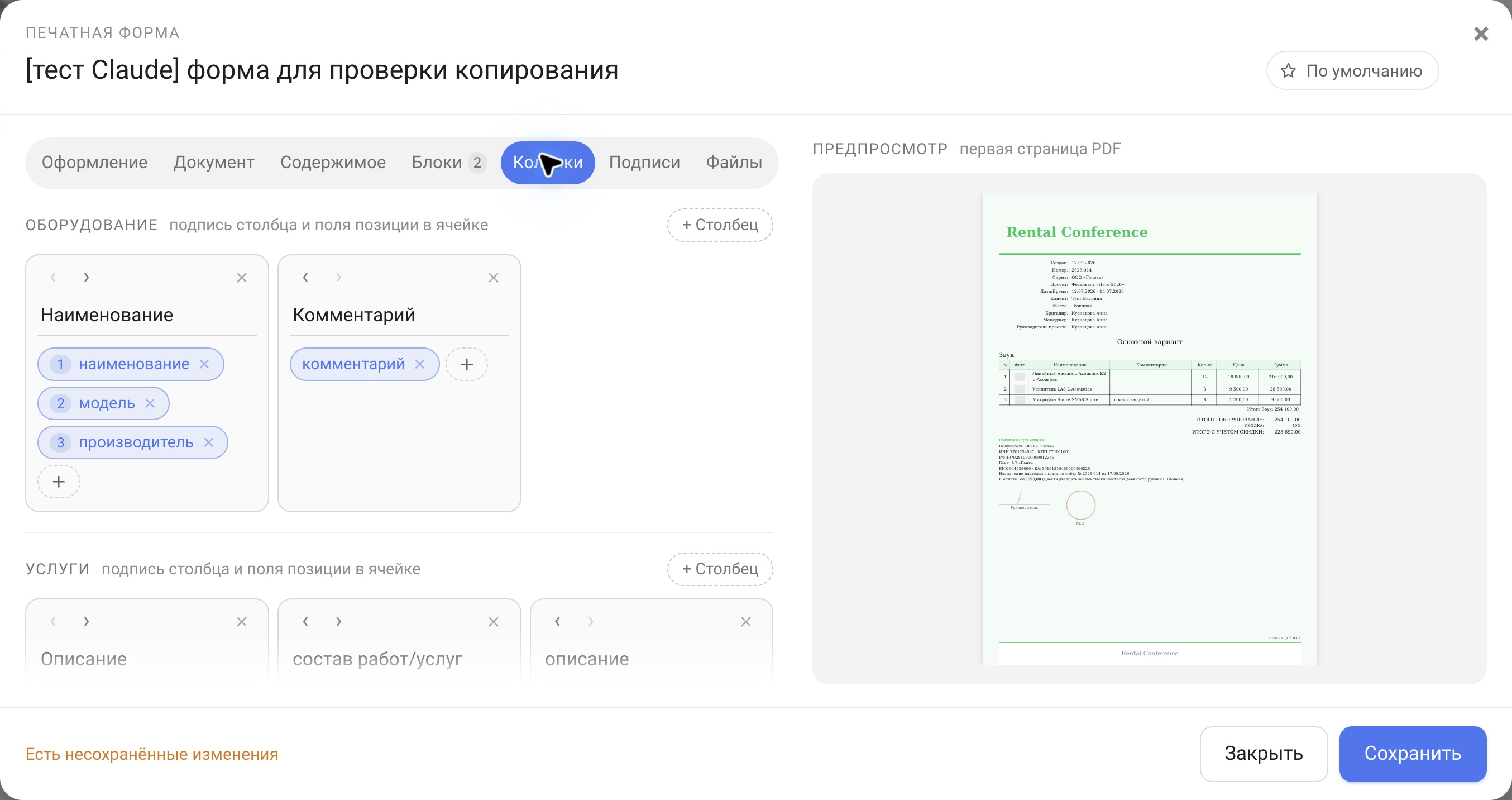Screen dimensions: 1512x800
Task: Set form as По умолчанию
Action: (1352, 70)
